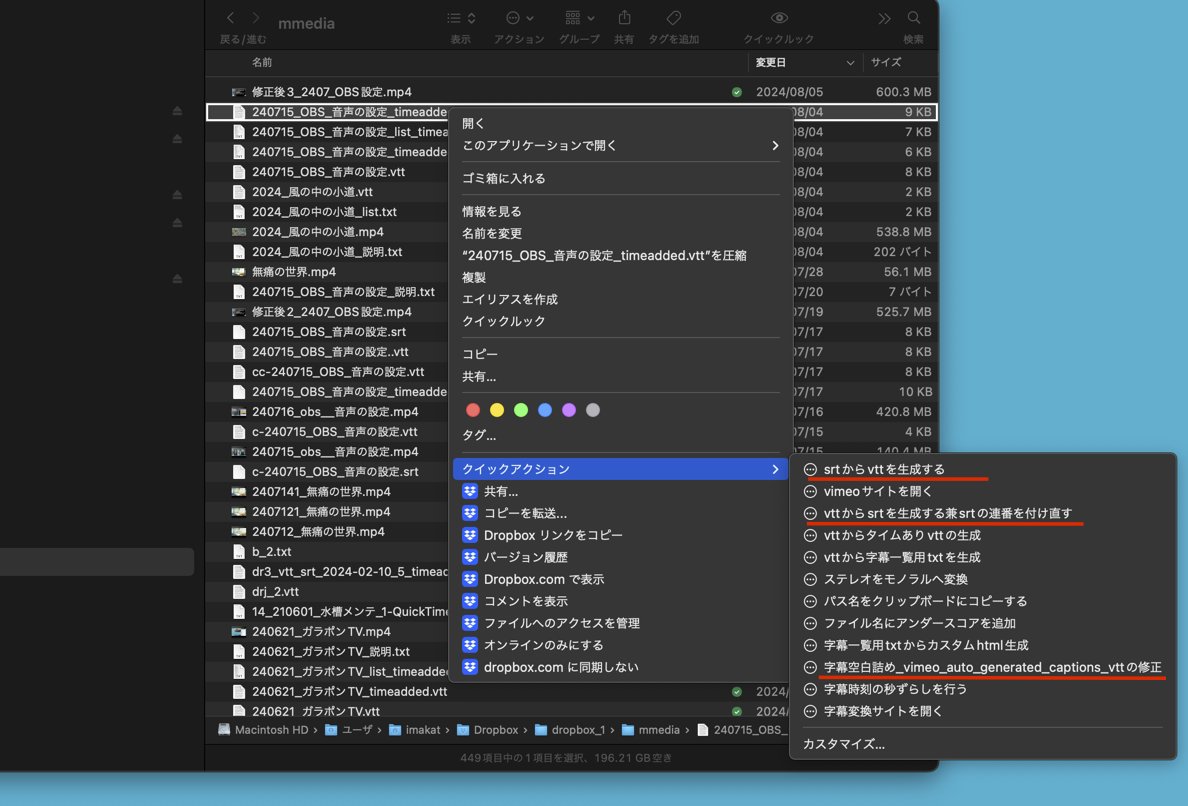Open the Group dropdown in toolbar
Screen dimensions: 1188x806
(x=579, y=18)
